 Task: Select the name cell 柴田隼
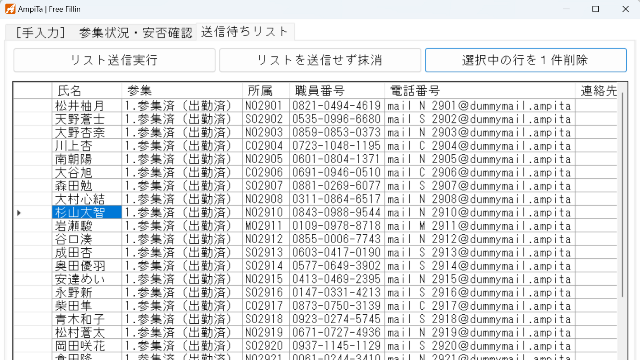(x=87, y=306)
